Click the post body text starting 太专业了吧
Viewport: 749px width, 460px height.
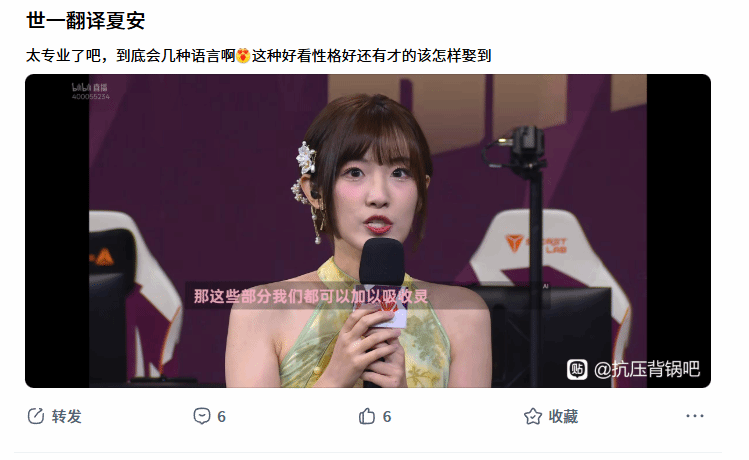pos(258,56)
